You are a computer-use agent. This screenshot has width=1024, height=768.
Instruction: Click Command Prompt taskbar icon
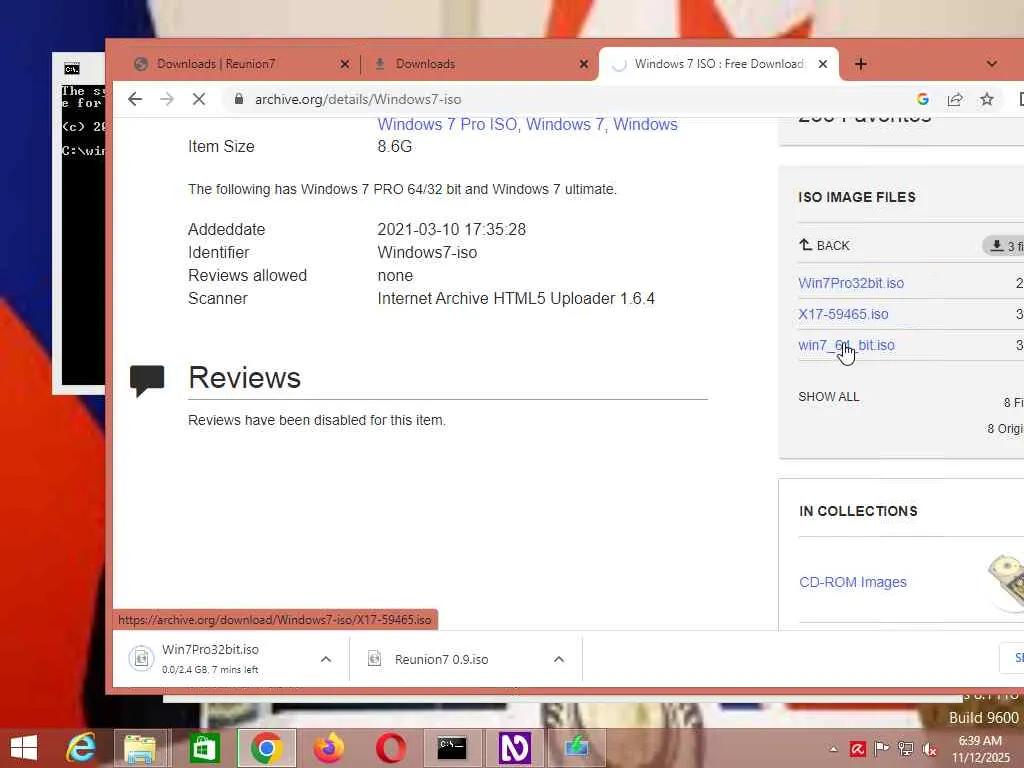(x=452, y=748)
